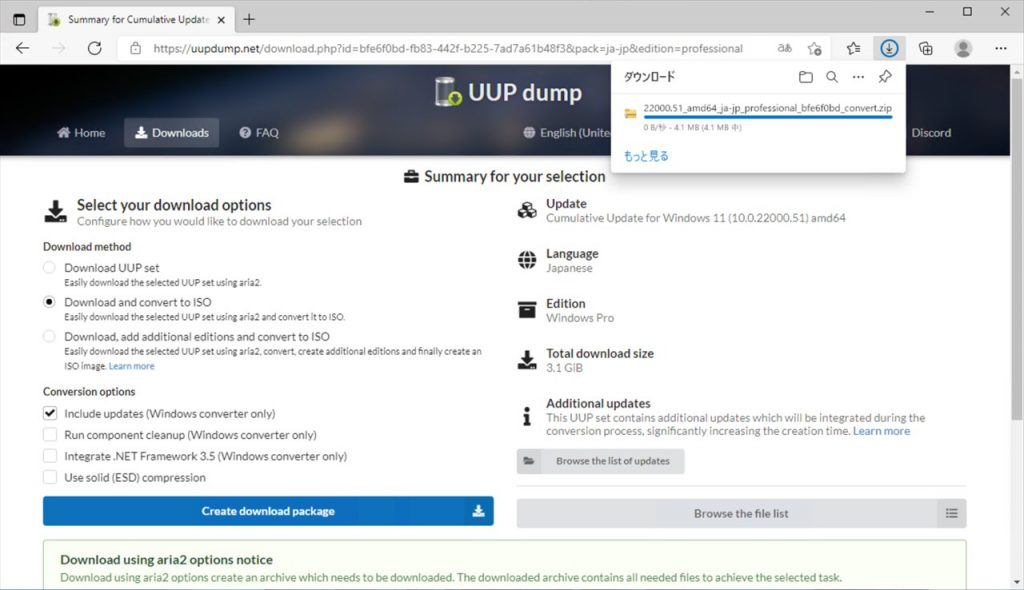1024x590 pixels.
Task: Click the もっと見る link in downloads
Action: [646, 156]
